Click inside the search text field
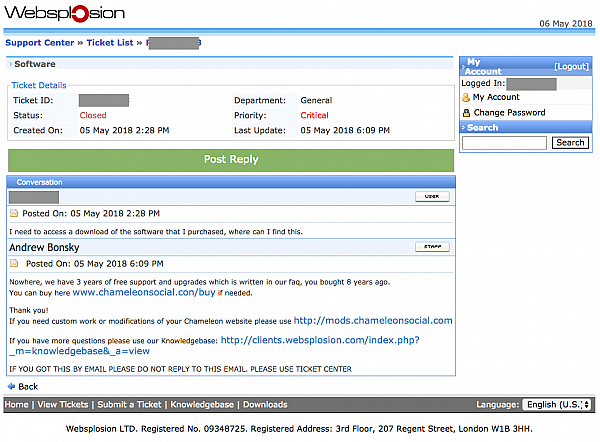This screenshot has height=442, width=600. 505,143
